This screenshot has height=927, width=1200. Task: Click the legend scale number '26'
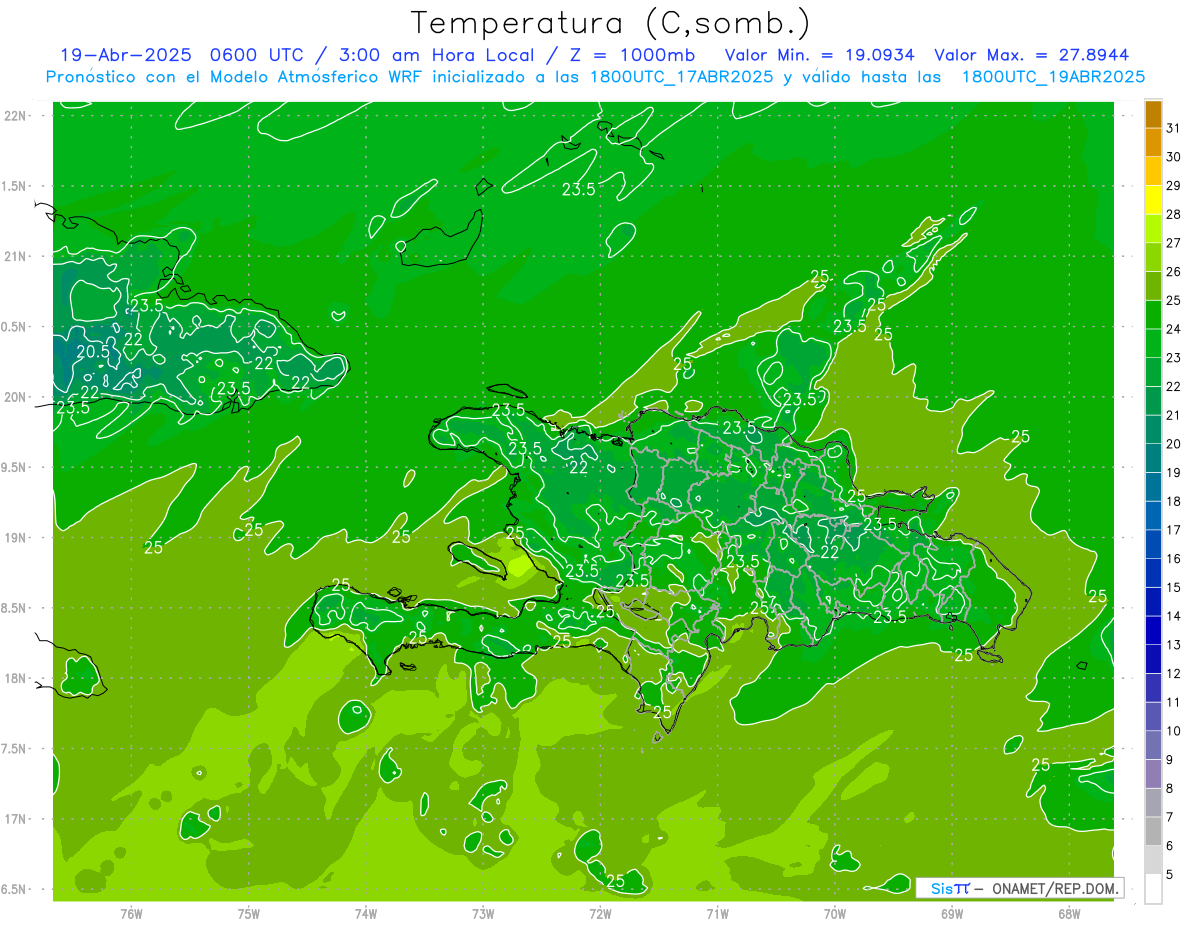pos(1174,271)
